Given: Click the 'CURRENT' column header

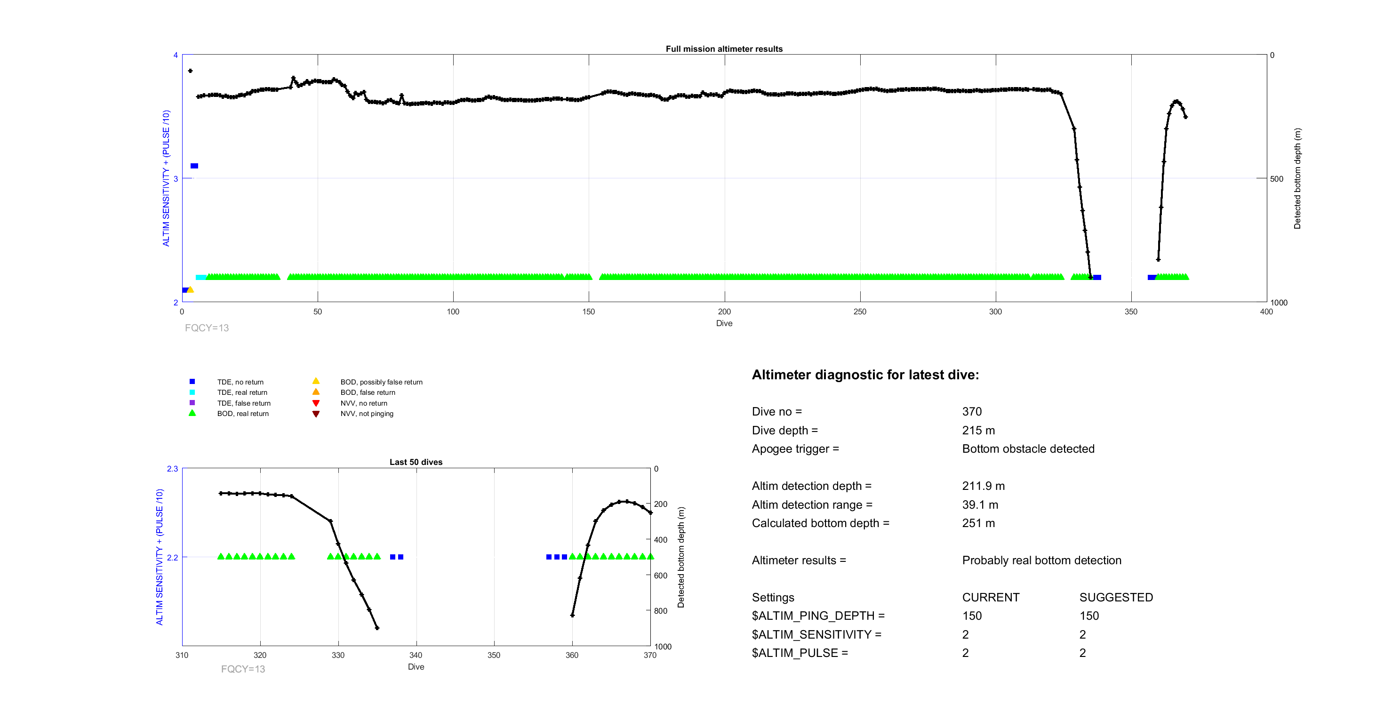Looking at the screenshot, I should 990,597.
